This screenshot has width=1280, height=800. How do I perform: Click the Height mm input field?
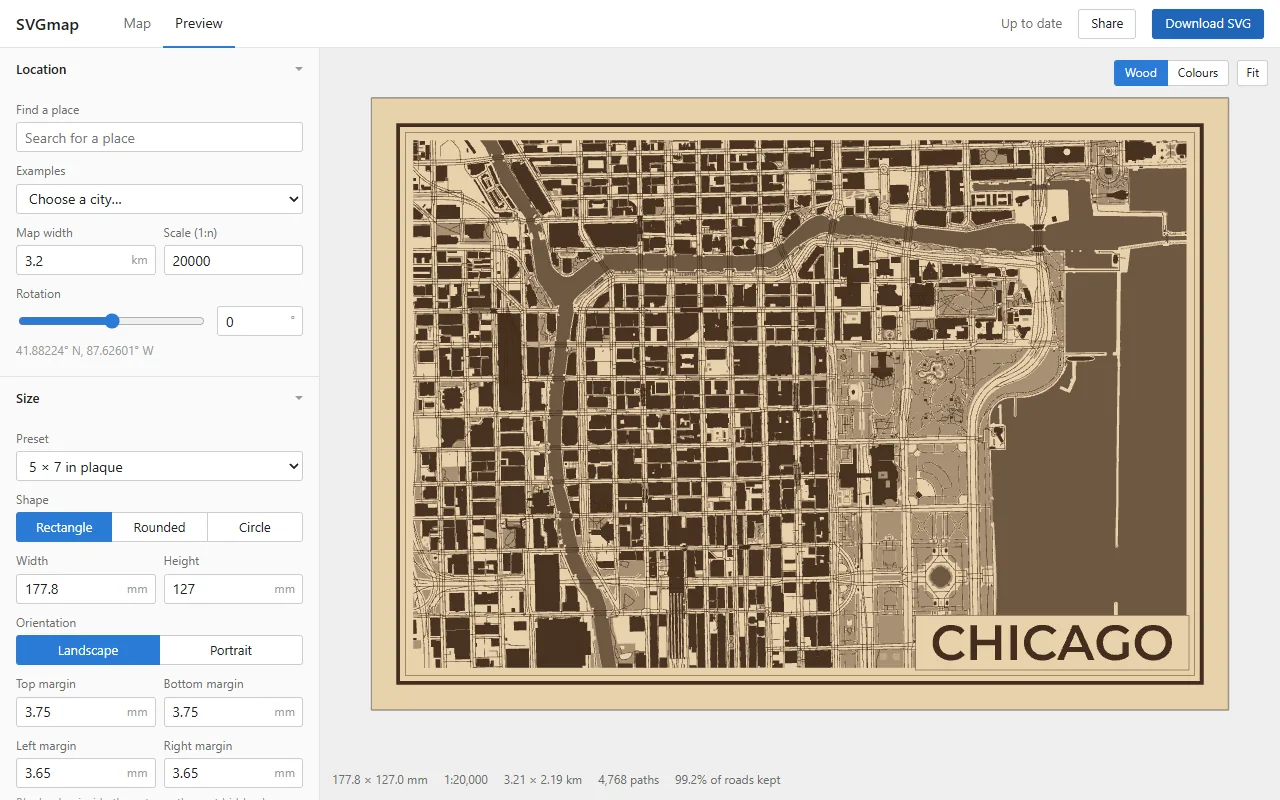pyautogui.click(x=233, y=589)
